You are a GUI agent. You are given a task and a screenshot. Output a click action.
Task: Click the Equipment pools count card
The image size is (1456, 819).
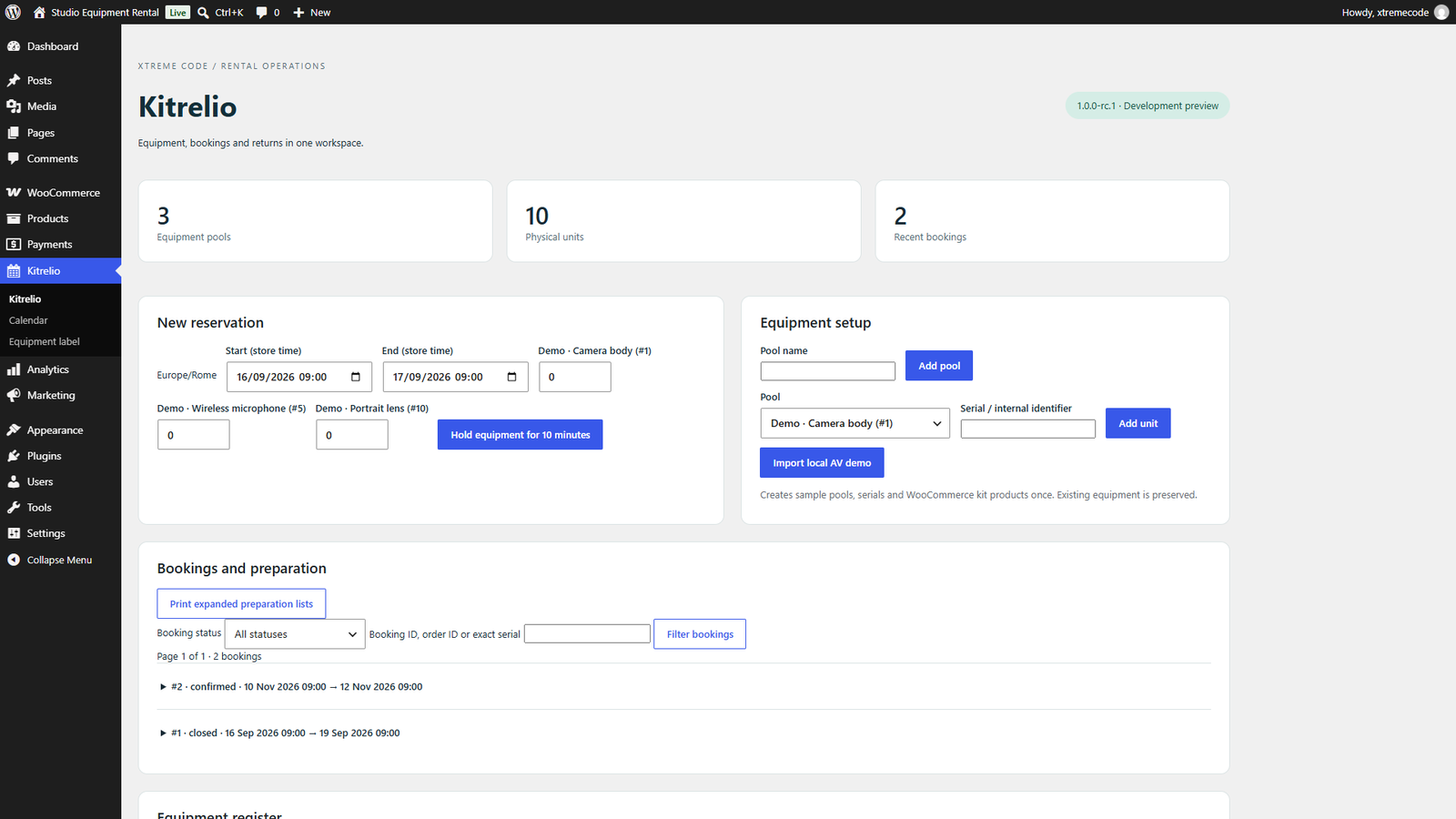click(x=315, y=221)
